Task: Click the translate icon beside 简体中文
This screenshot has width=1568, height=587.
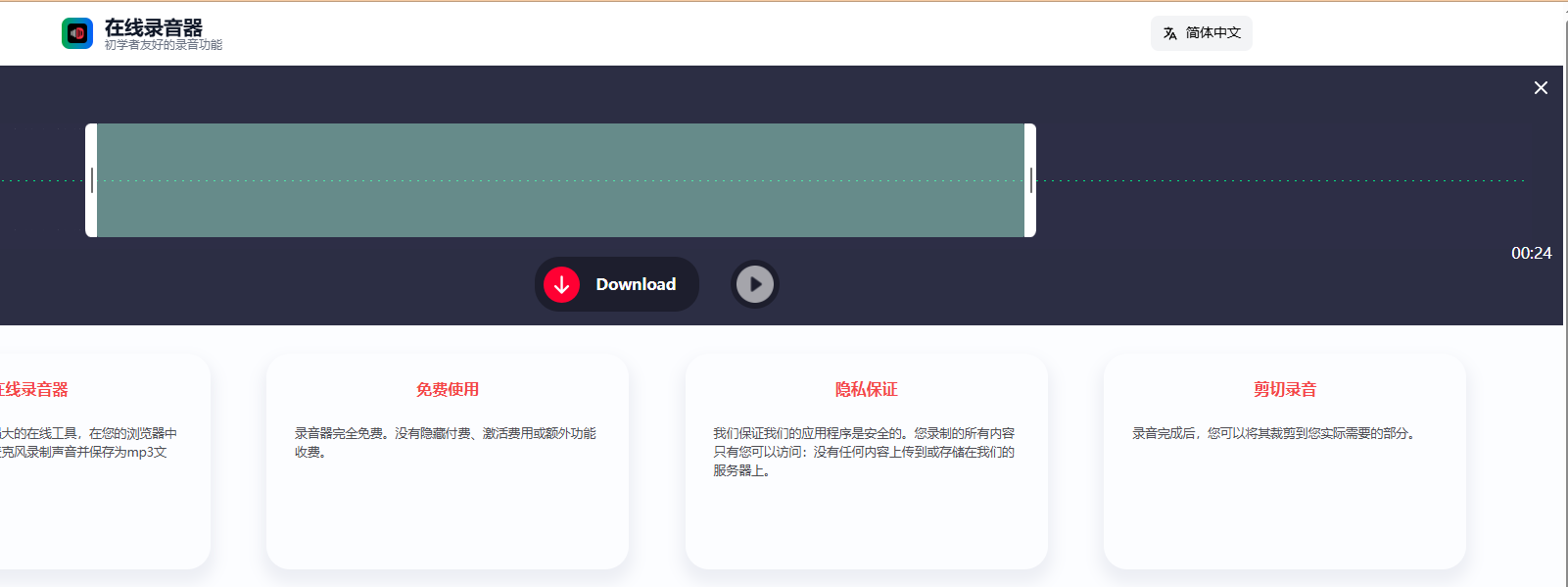Action: pyautogui.click(x=1169, y=33)
